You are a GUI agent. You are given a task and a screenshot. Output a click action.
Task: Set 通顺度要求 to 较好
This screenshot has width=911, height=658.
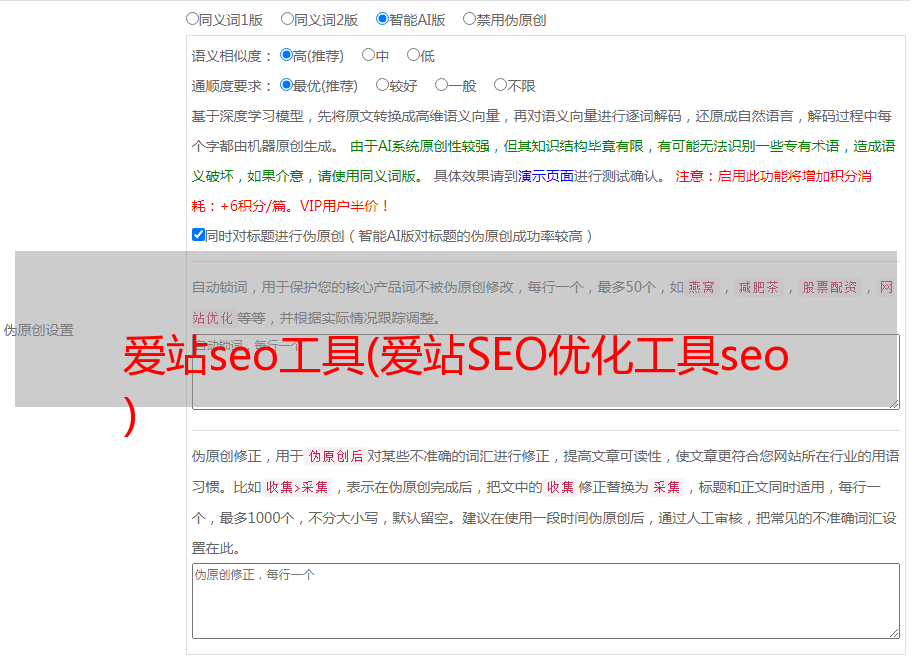tap(382, 85)
